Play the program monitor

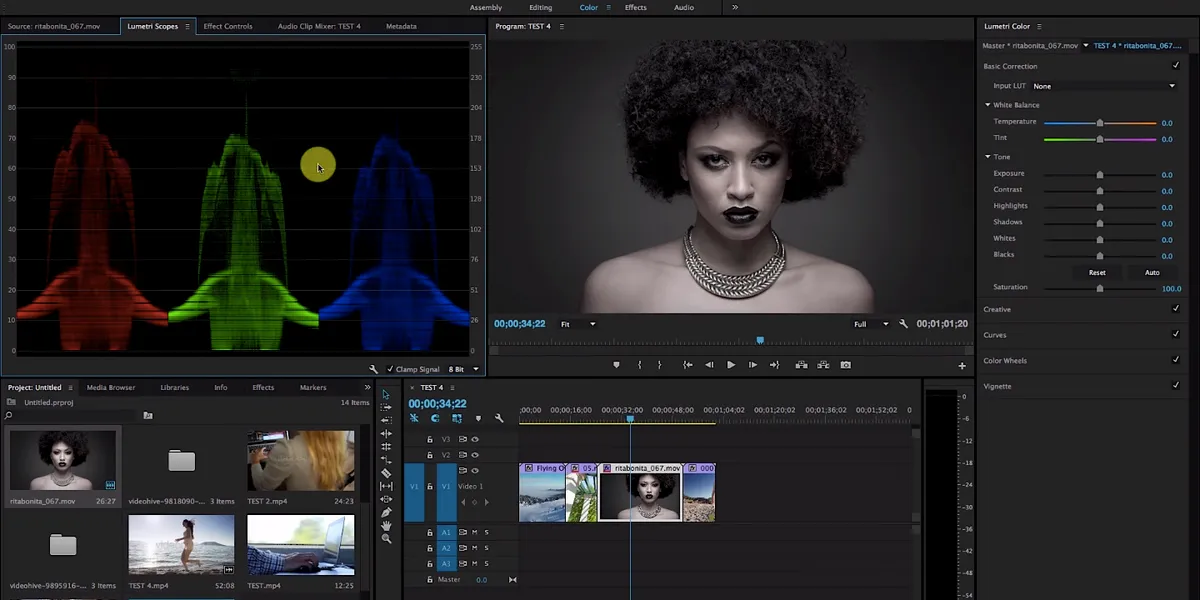(x=731, y=365)
